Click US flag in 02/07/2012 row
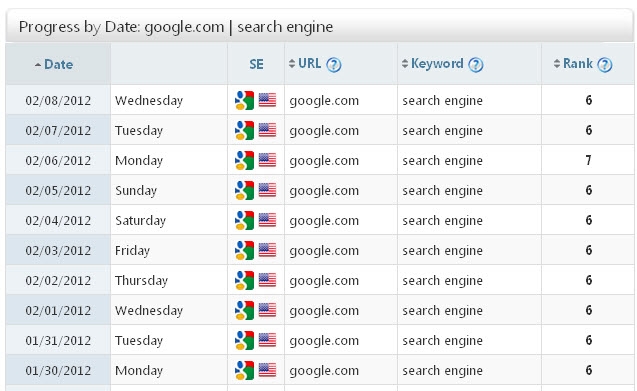637x391 pixels. click(267, 130)
